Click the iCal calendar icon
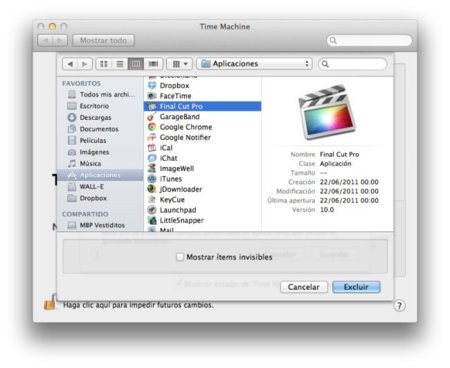This screenshot has width=450, height=368. tap(152, 148)
